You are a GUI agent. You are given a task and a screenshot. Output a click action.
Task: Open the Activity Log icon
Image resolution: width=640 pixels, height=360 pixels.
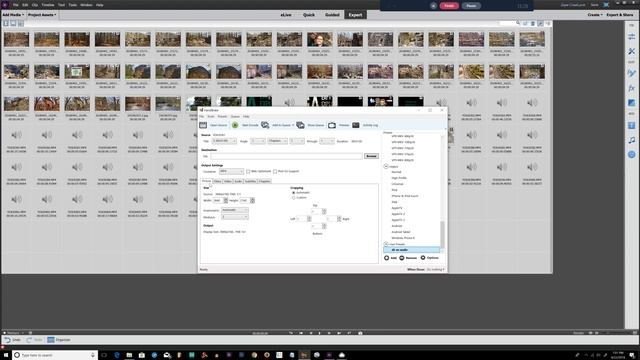tap(356, 125)
